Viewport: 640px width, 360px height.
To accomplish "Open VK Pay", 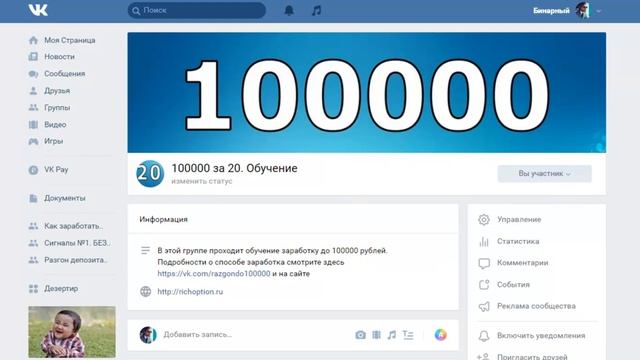I will (56, 169).
